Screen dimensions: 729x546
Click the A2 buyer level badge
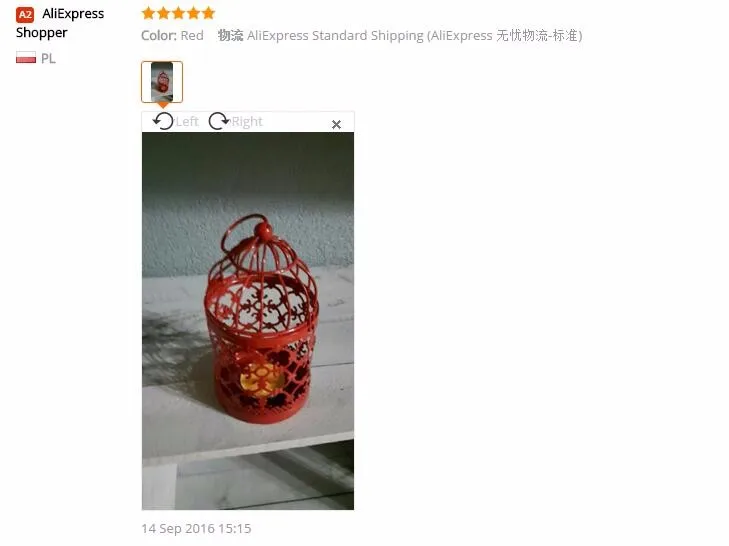25,14
